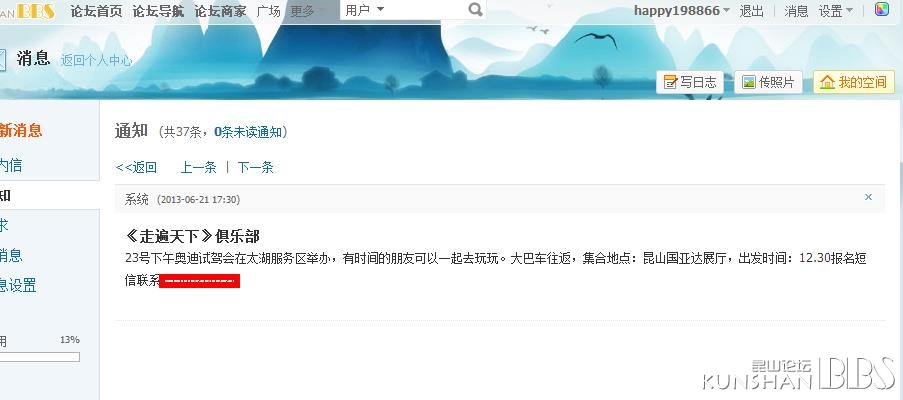
Task: Click the search magnifier icon
Action: (x=475, y=10)
